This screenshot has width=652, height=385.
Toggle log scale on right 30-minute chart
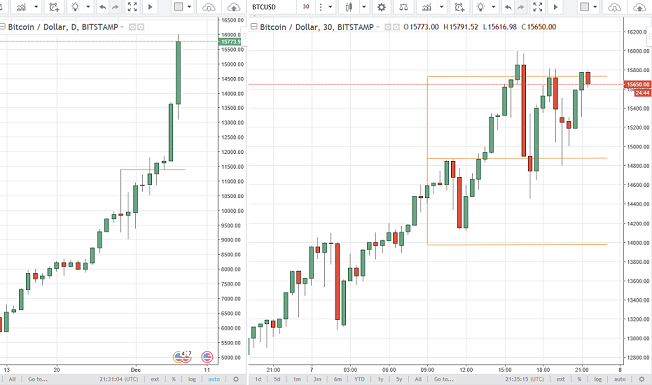pos(598,379)
